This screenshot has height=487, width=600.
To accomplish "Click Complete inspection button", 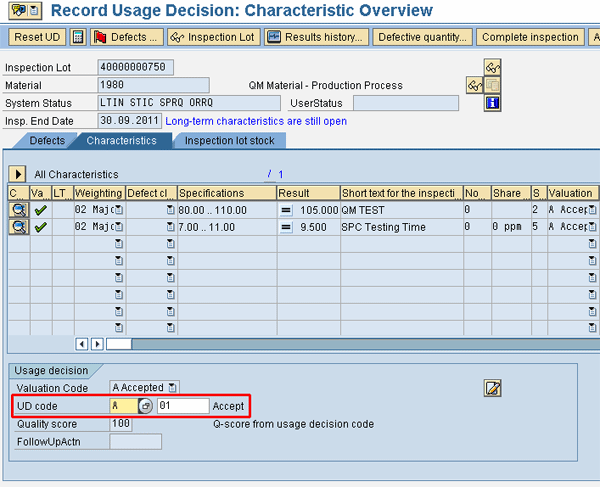I will click(x=530, y=37).
